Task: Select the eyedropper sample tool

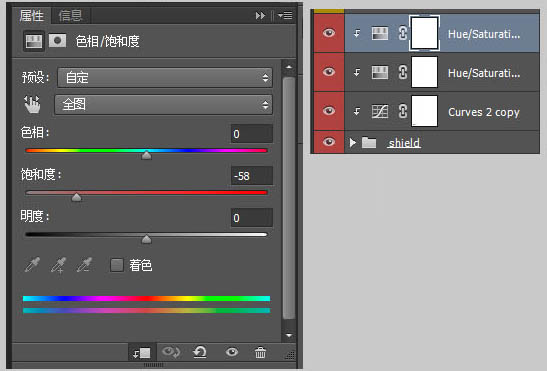Action: tap(32, 265)
